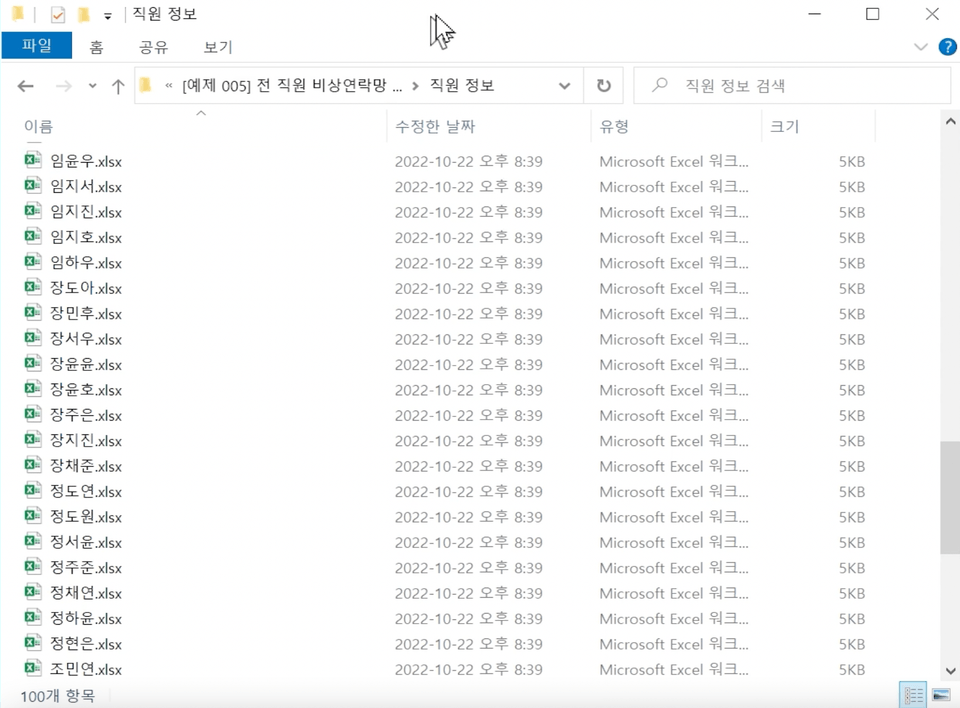This screenshot has height=708, width=960.
Task: Select the Excel icon of 임지진.xlsx
Action: click(x=32, y=211)
